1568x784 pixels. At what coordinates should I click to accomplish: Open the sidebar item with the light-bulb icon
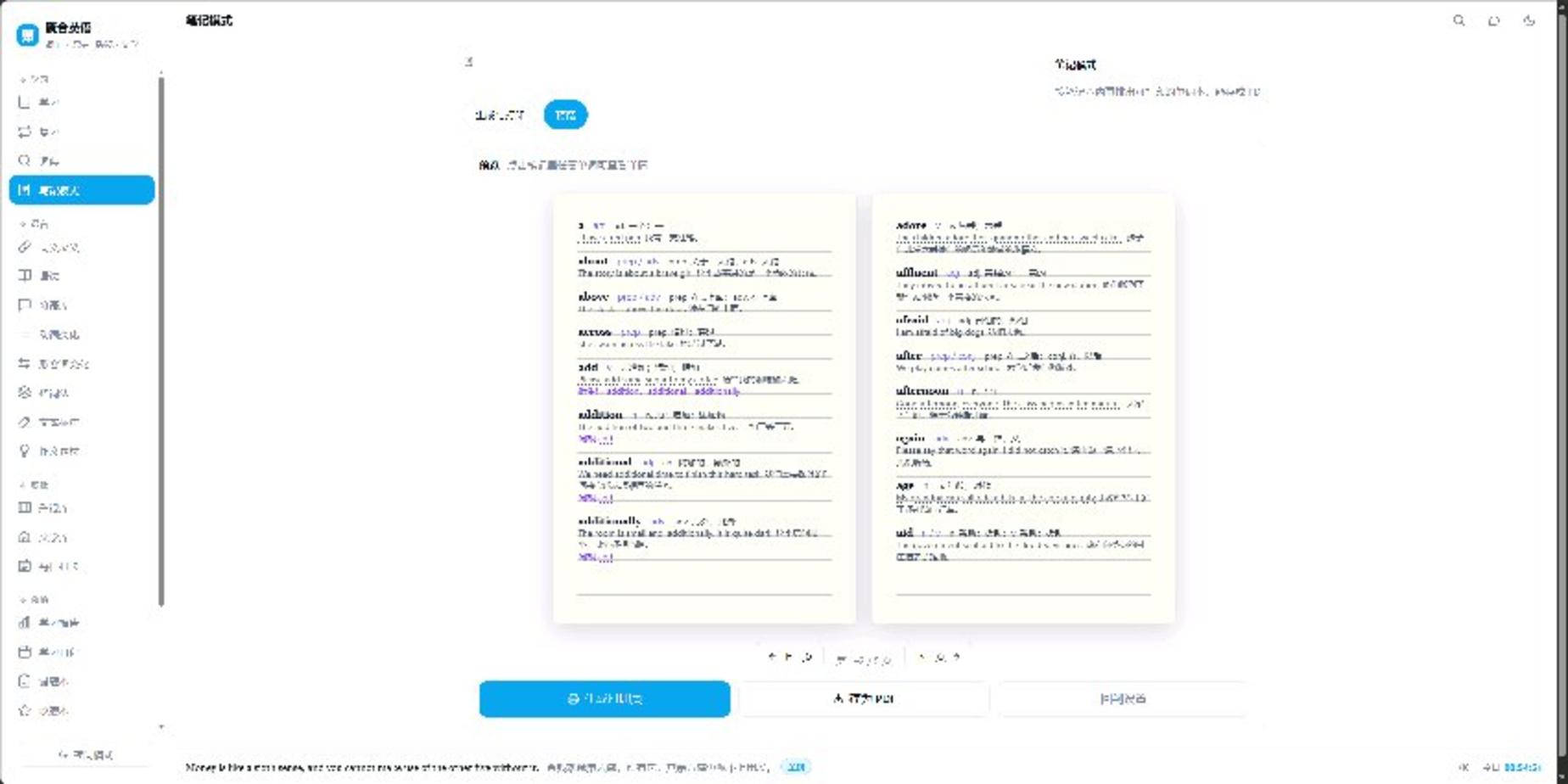pyautogui.click(x=81, y=451)
